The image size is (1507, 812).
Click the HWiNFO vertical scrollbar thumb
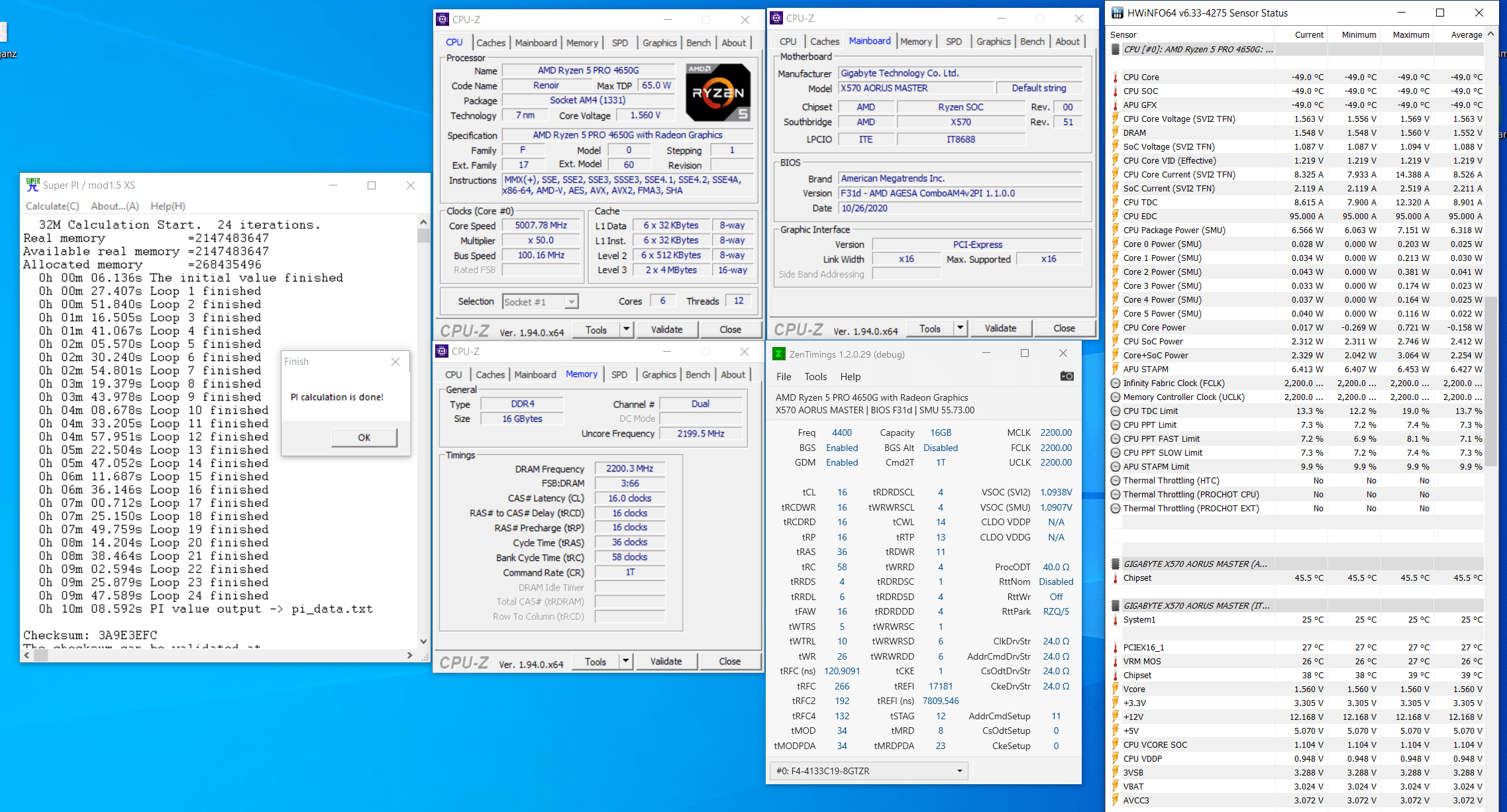(x=1490, y=381)
